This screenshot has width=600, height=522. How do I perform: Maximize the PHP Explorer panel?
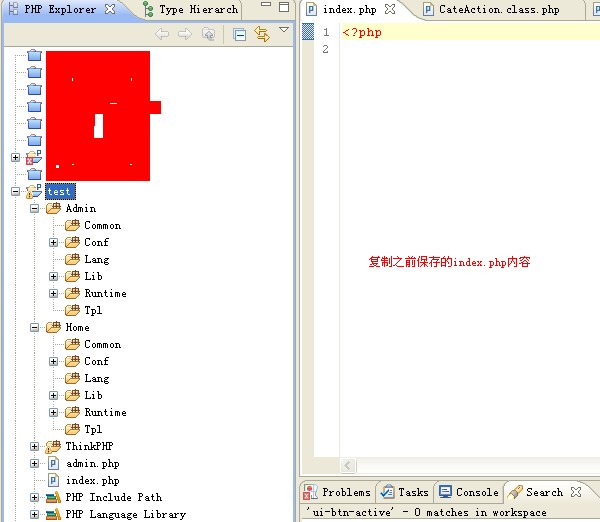point(284,7)
